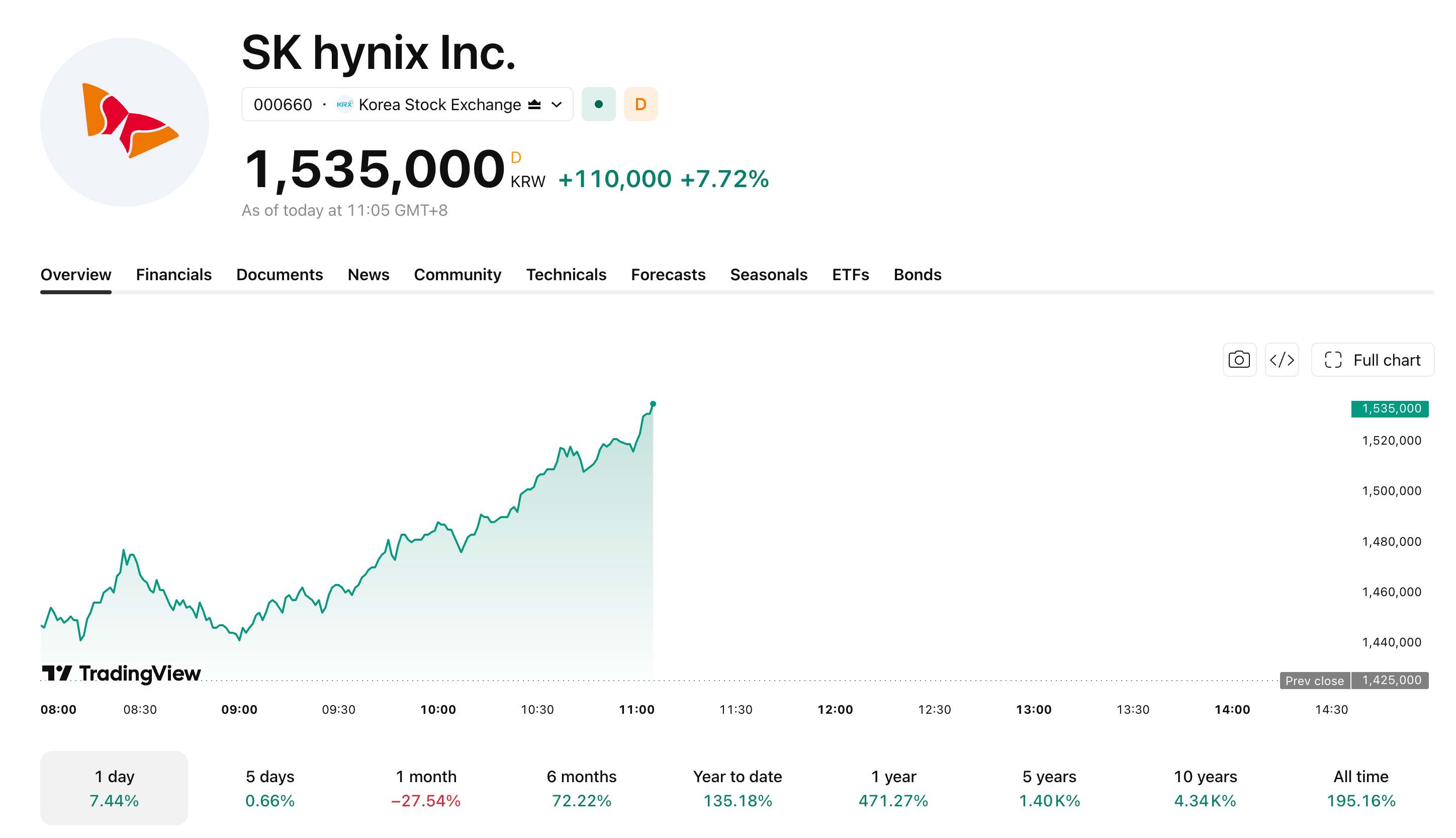Image resolution: width=1456 pixels, height=838 pixels.
Task: View the Forecasts tab
Action: [x=668, y=275]
